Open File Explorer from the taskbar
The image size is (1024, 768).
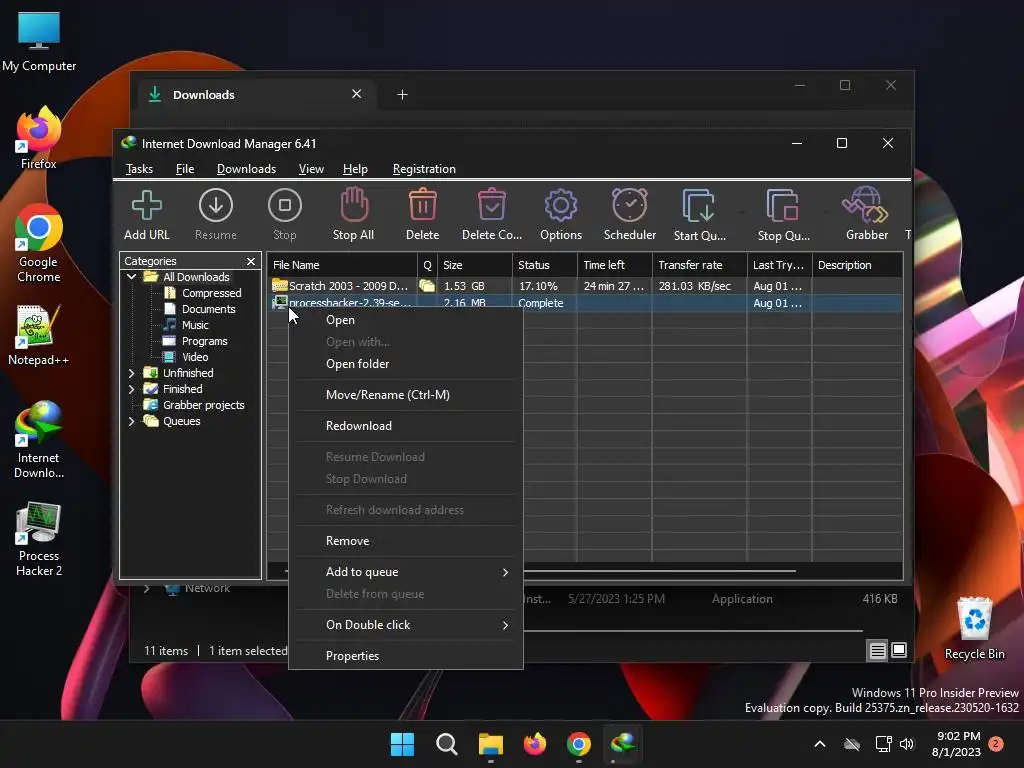pos(490,744)
